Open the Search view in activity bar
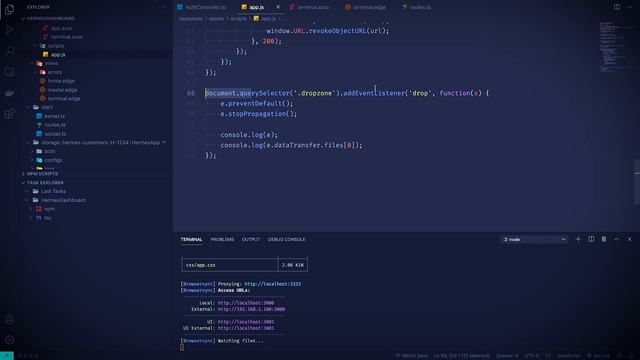This screenshot has width=640, height=360. coord(9,51)
